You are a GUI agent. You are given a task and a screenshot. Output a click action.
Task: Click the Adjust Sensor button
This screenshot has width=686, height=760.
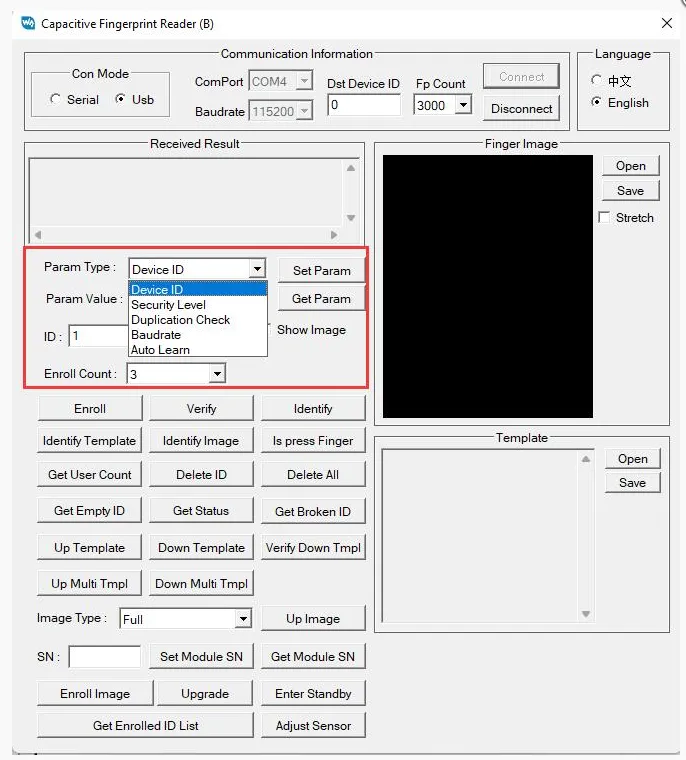(x=313, y=726)
